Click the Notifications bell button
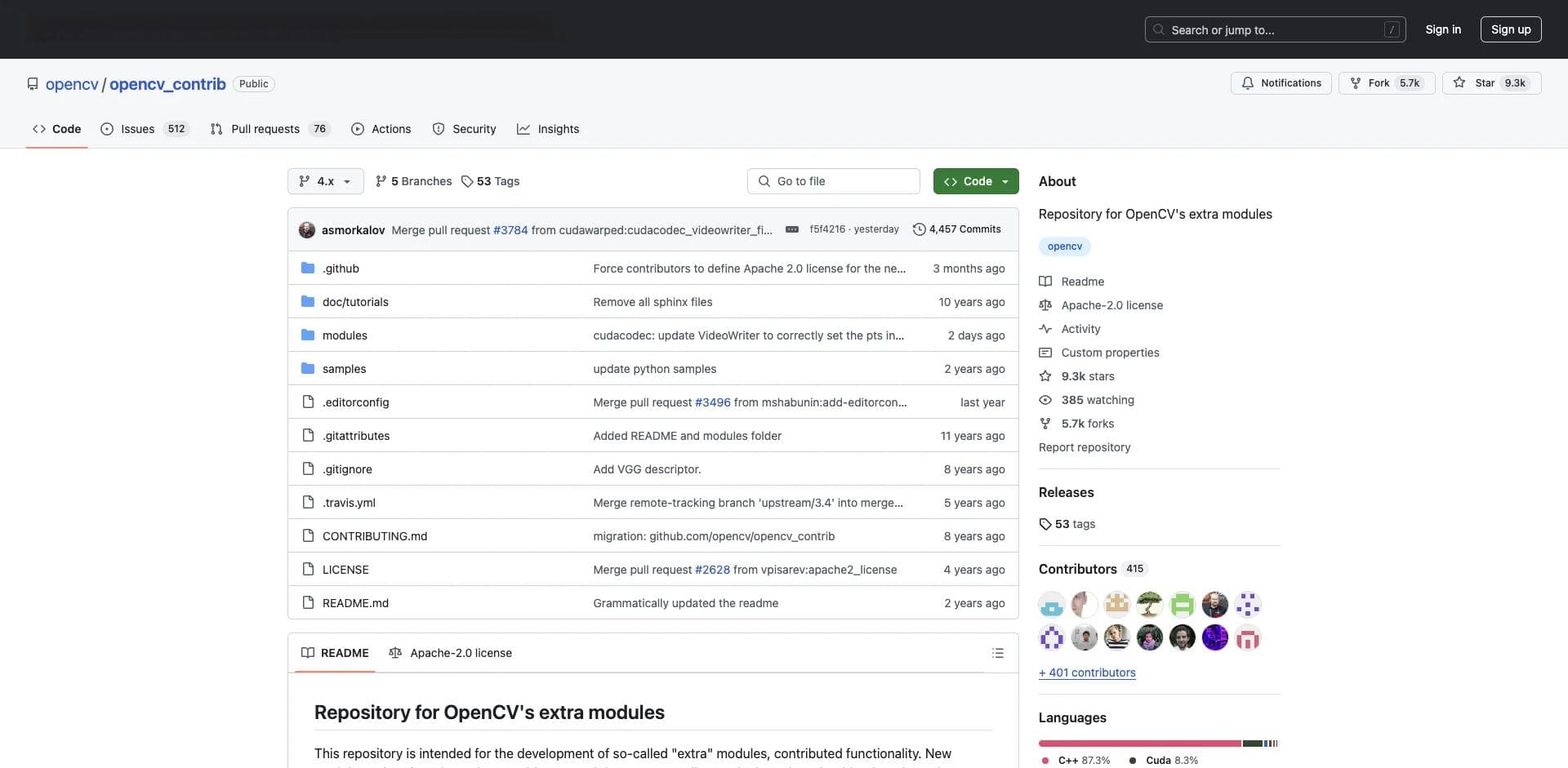Image resolution: width=1568 pixels, height=768 pixels. click(1281, 83)
